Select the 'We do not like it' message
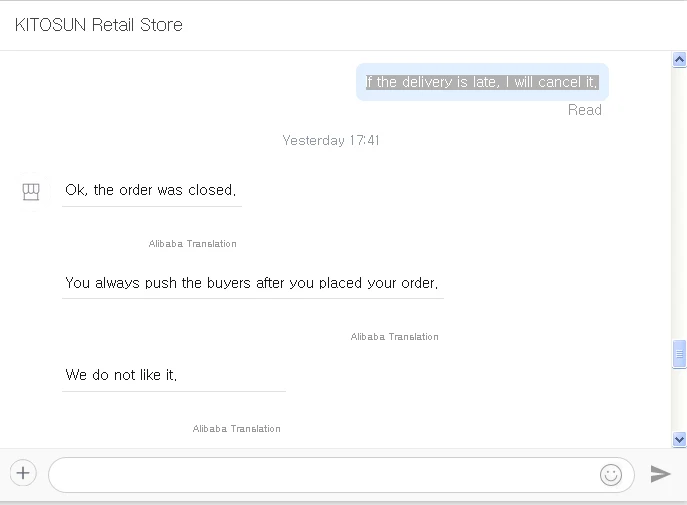Viewport: 687px width, 505px height. [122, 375]
